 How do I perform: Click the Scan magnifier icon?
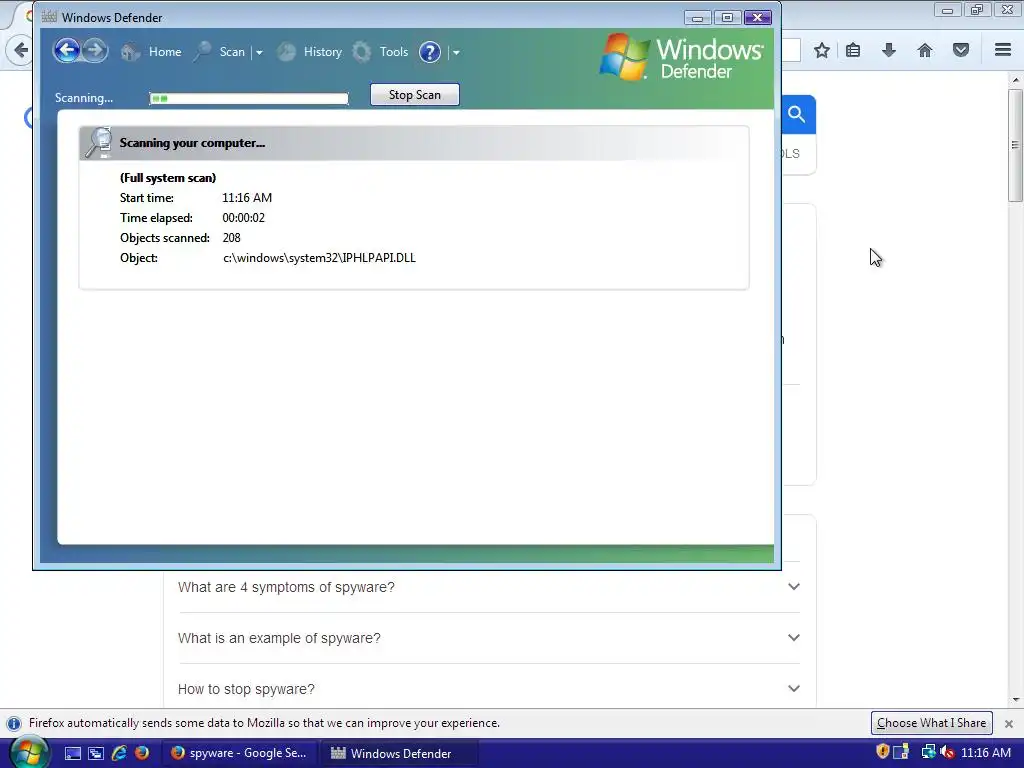202,52
